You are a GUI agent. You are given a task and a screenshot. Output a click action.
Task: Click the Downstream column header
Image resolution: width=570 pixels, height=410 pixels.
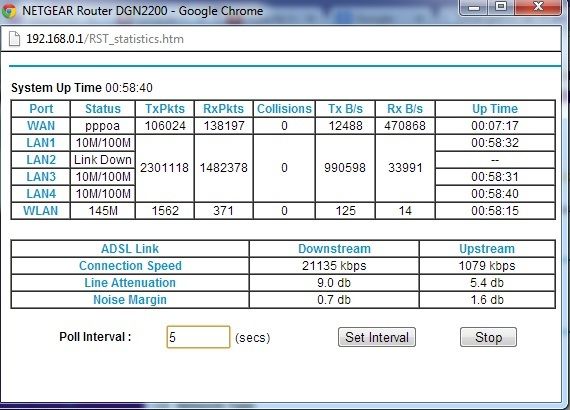click(x=334, y=249)
